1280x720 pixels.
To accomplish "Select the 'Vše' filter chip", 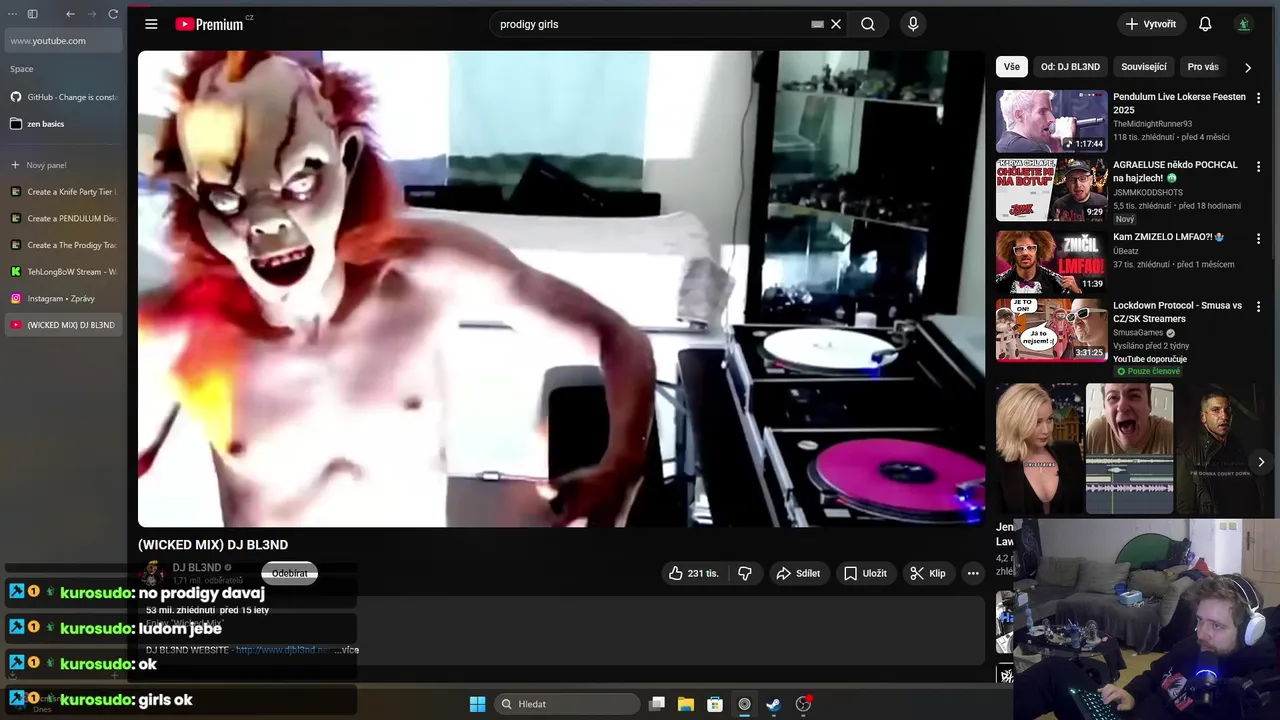I will (1012, 67).
